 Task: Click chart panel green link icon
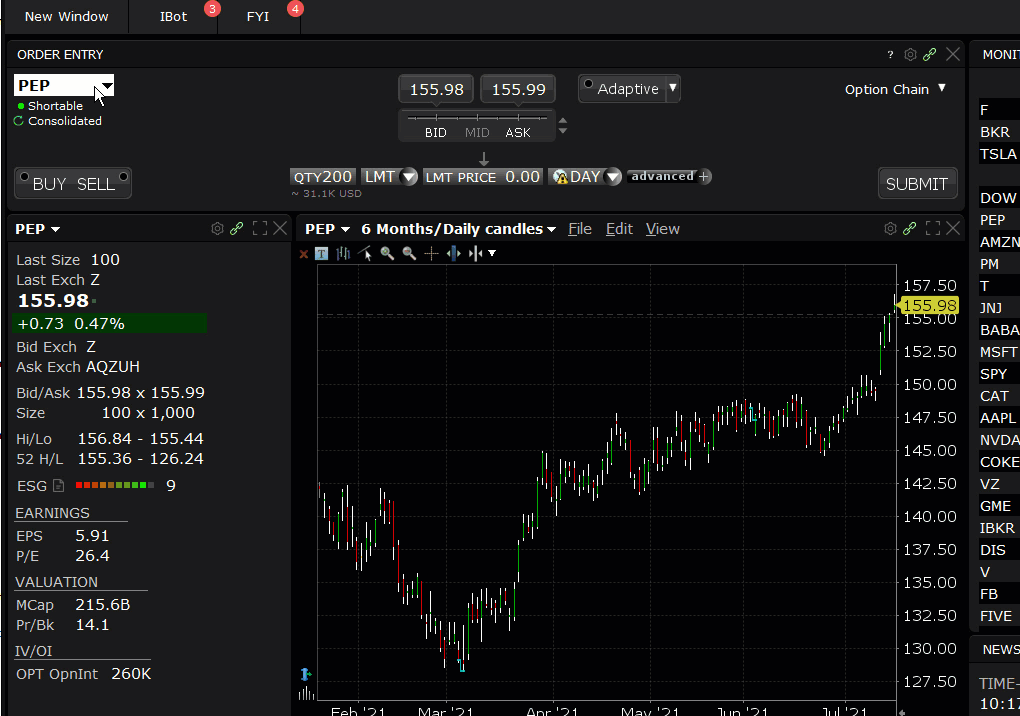click(909, 228)
